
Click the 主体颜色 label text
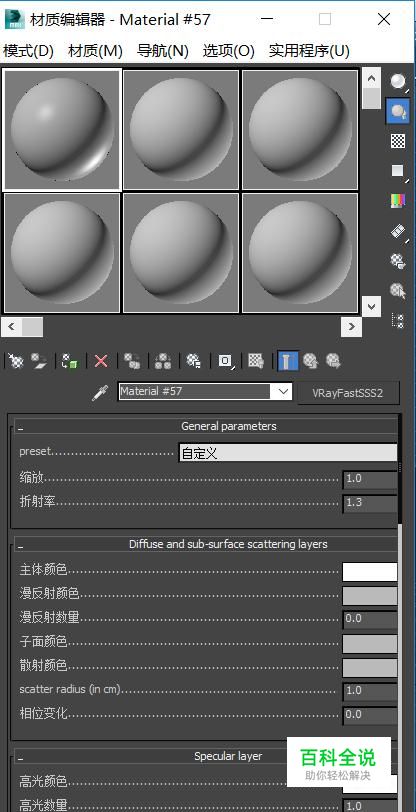coord(44,570)
